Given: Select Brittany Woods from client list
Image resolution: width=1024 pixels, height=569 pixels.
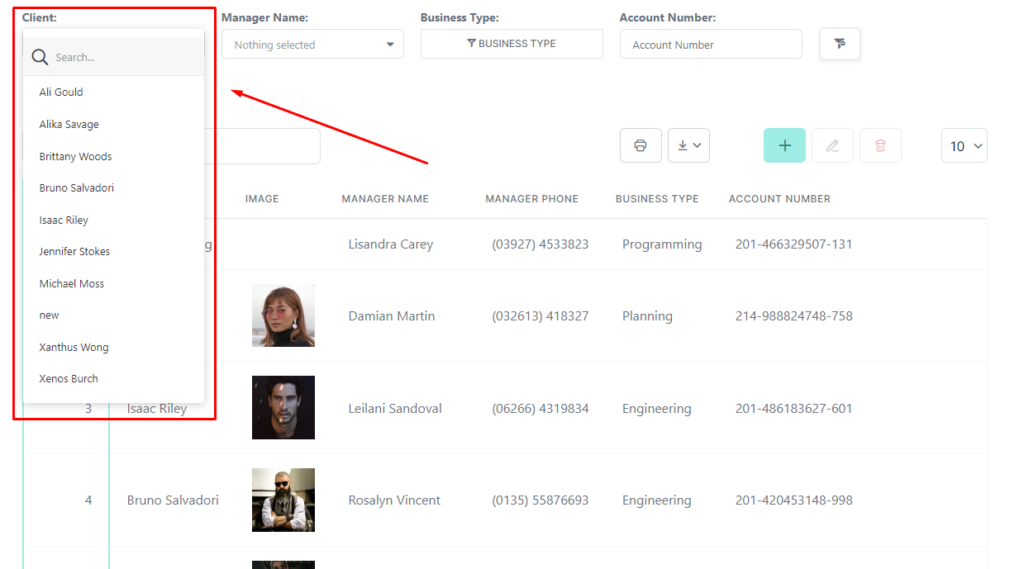Looking at the screenshot, I should click(x=75, y=156).
